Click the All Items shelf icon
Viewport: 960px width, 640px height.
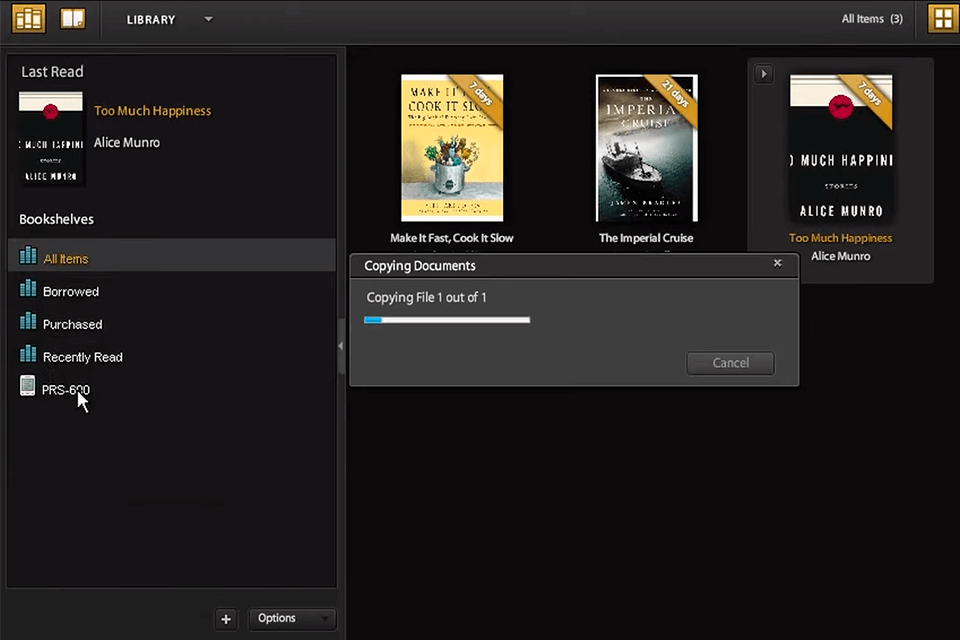click(28, 255)
